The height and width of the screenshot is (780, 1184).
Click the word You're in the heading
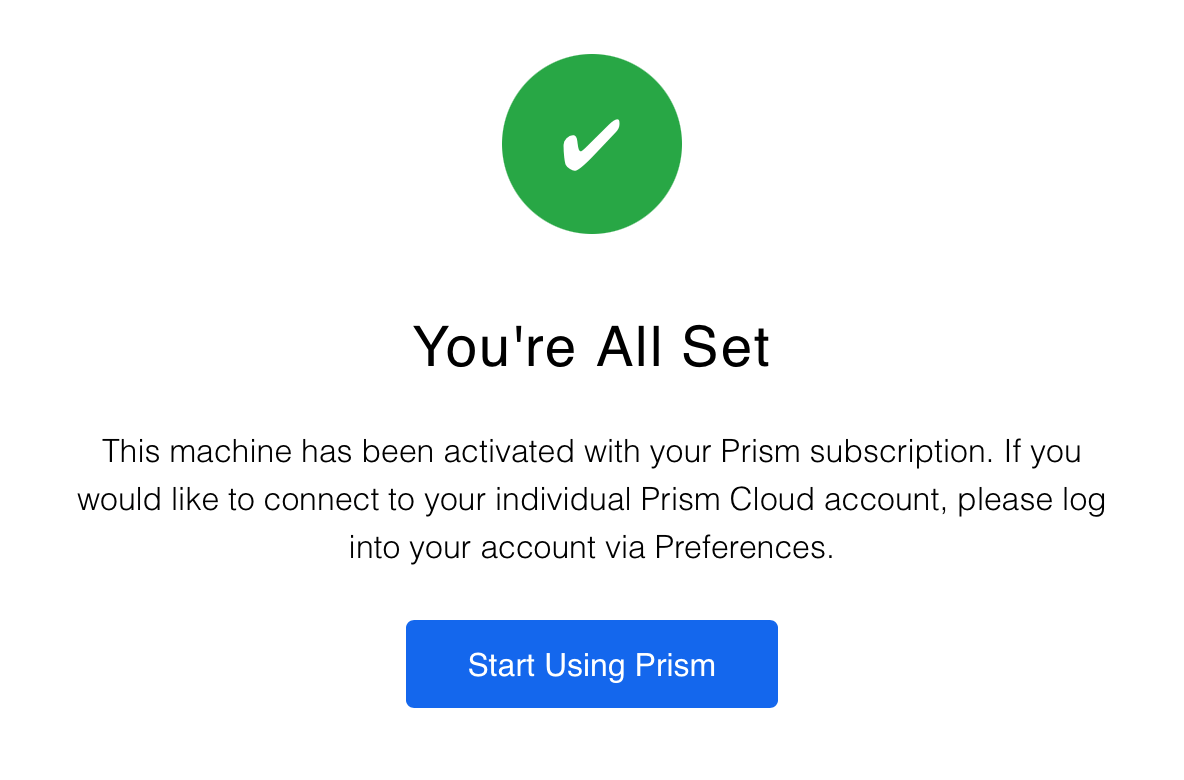click(494, 347)
